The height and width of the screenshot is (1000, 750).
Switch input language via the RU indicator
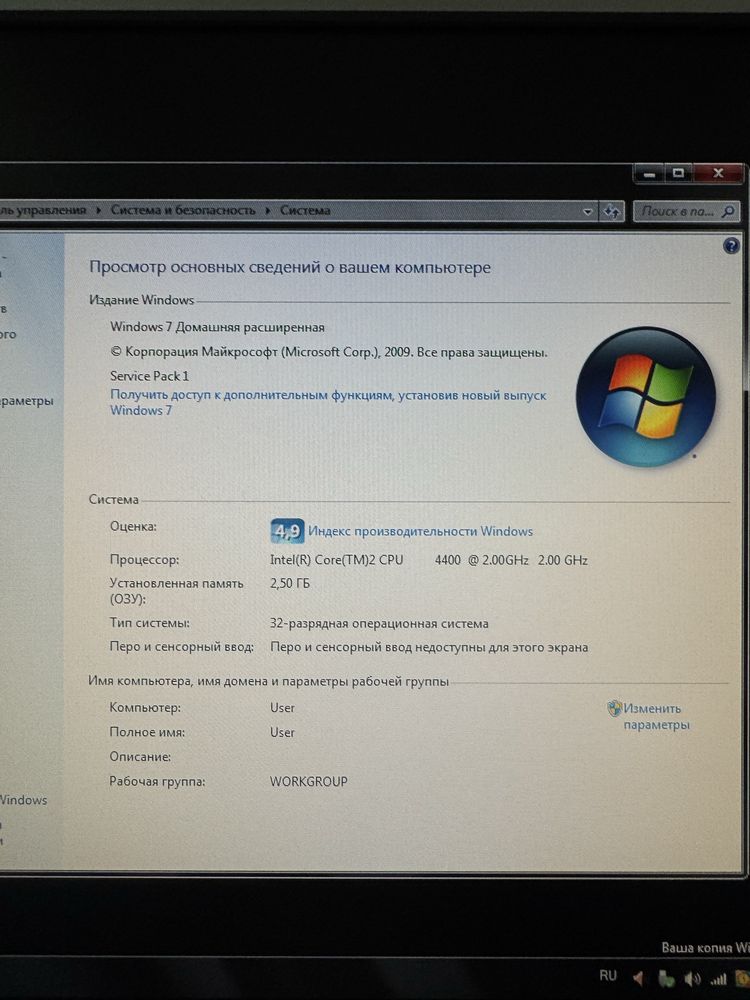[608, 976]
